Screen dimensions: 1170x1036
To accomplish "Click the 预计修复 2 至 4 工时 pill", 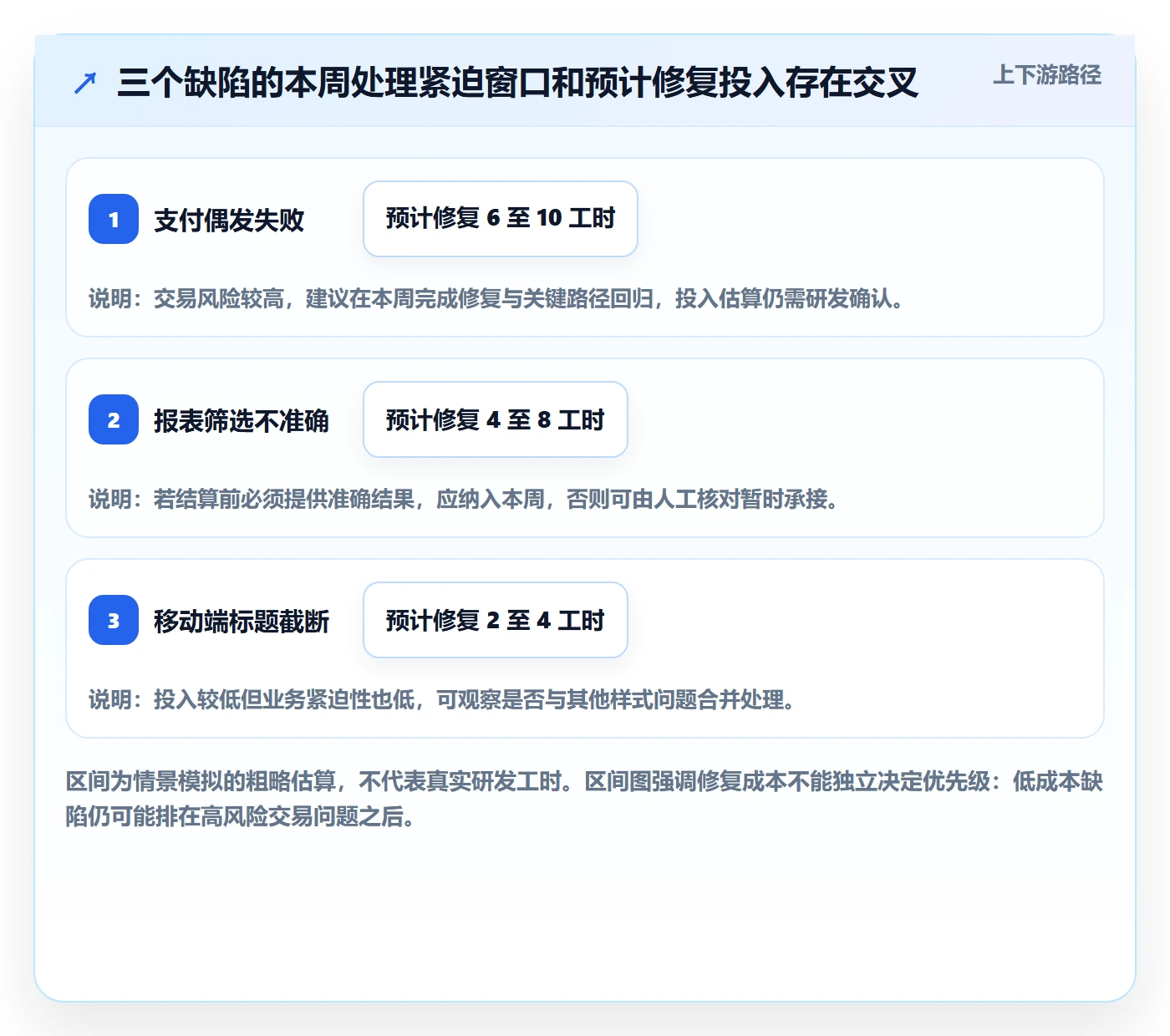I will (x=496, y=620).
